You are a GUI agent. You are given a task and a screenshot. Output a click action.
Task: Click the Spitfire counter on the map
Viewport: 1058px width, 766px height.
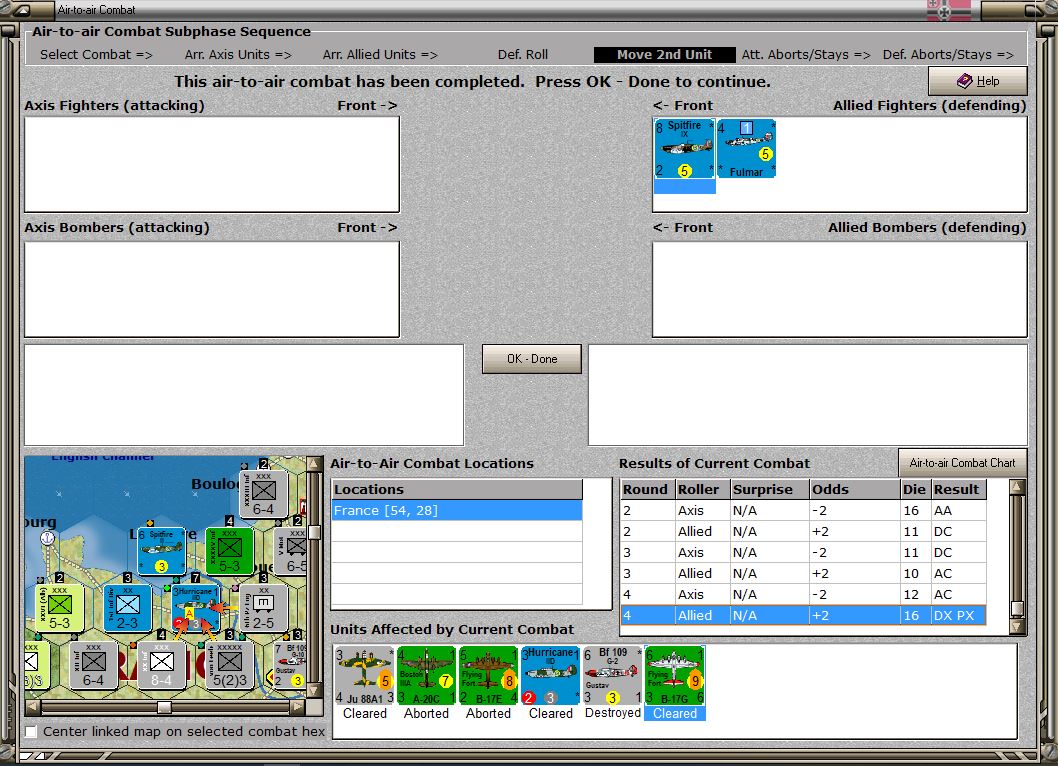[x=161, y=551]
